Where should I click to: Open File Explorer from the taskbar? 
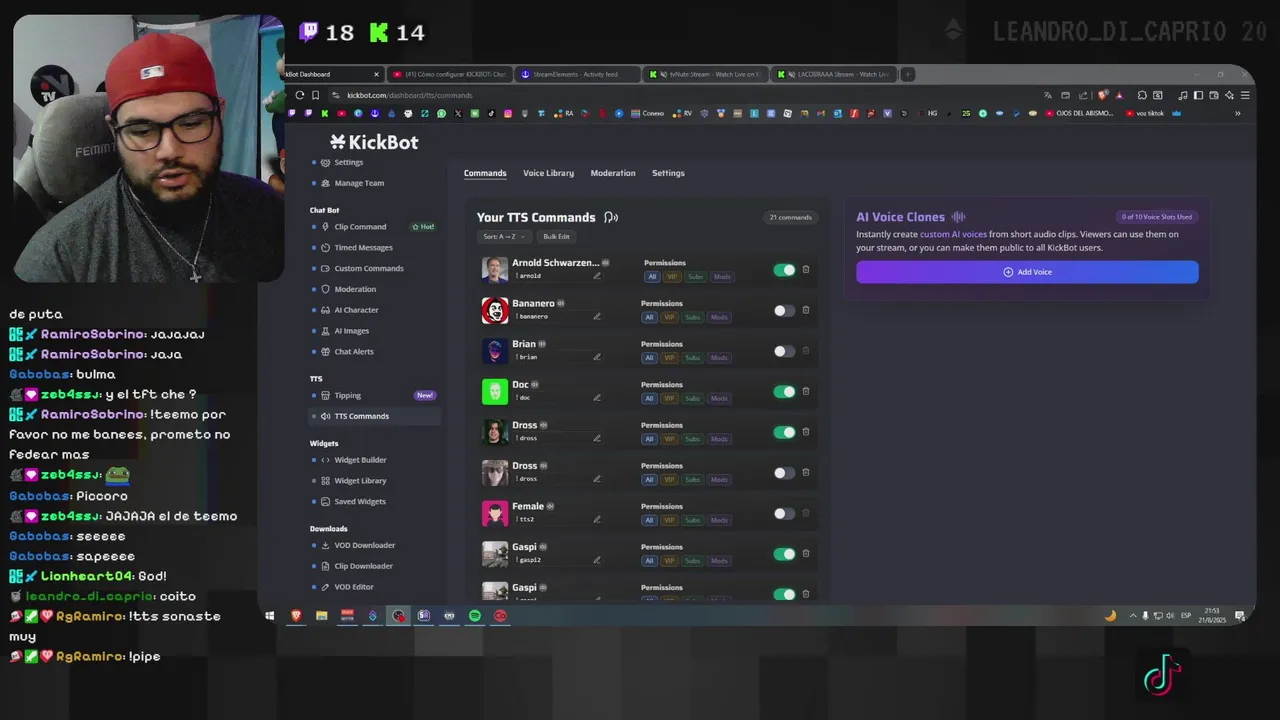[x=321, y=616]
